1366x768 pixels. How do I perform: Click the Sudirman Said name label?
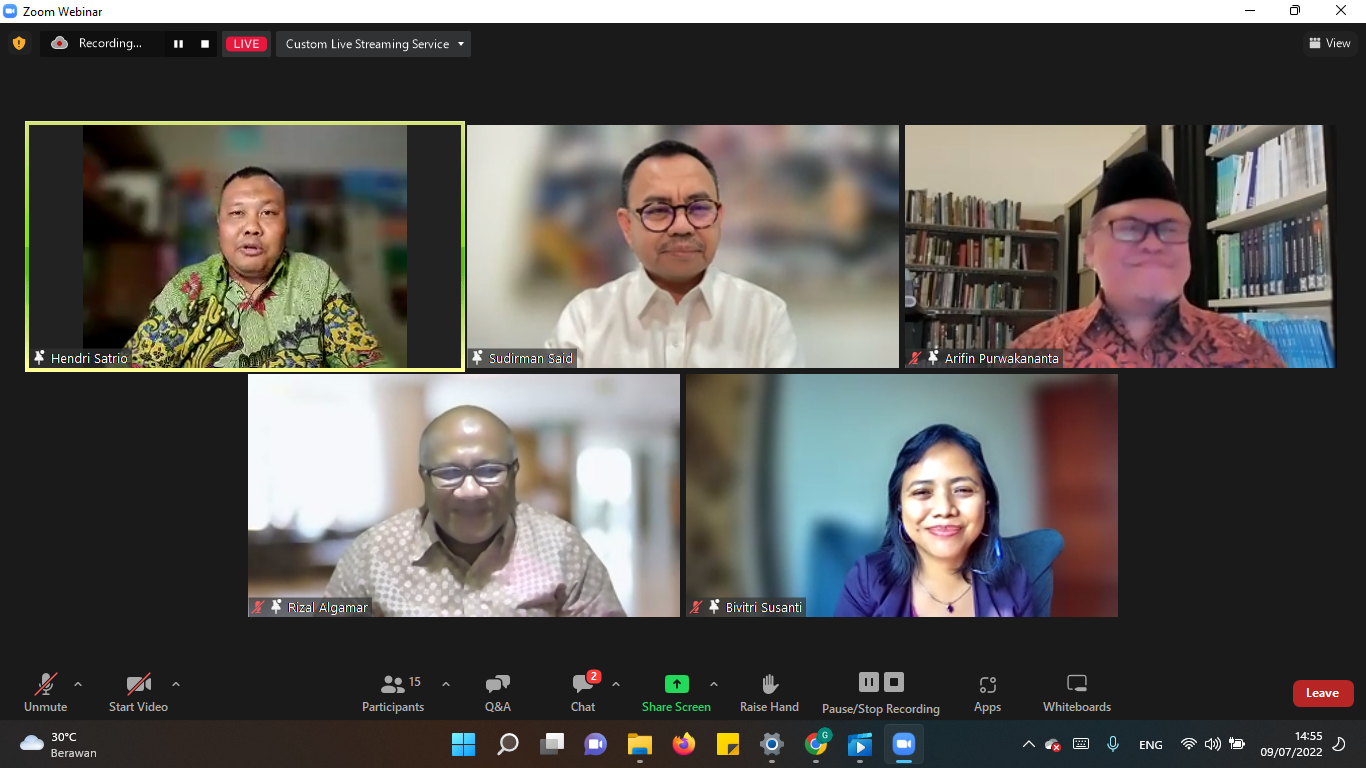531,358
